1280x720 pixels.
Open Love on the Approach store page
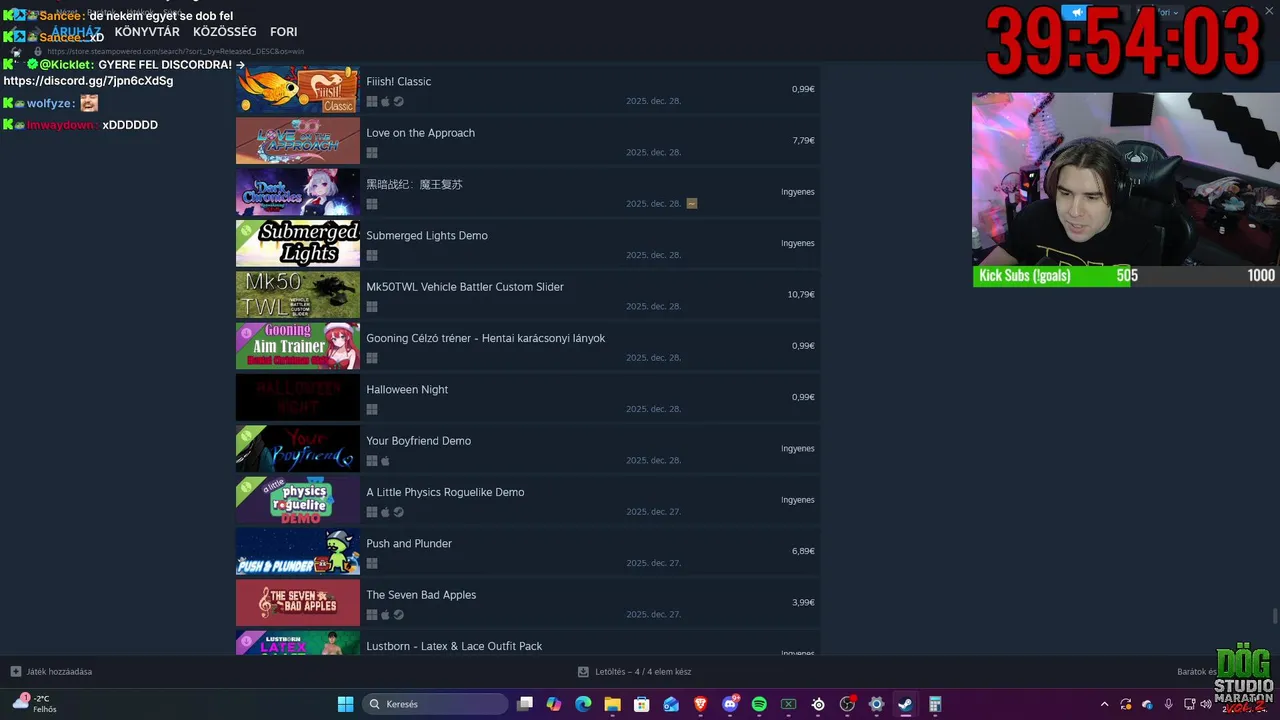421,133
